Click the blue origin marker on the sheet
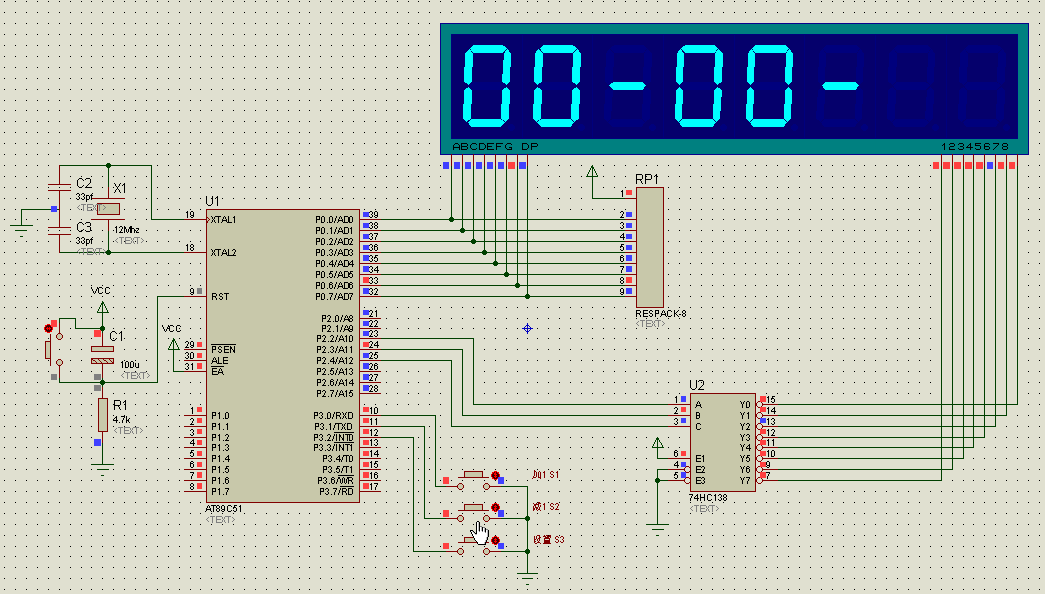The height and width of the screenshot is (594, 1045). click(x=527, y=328)
